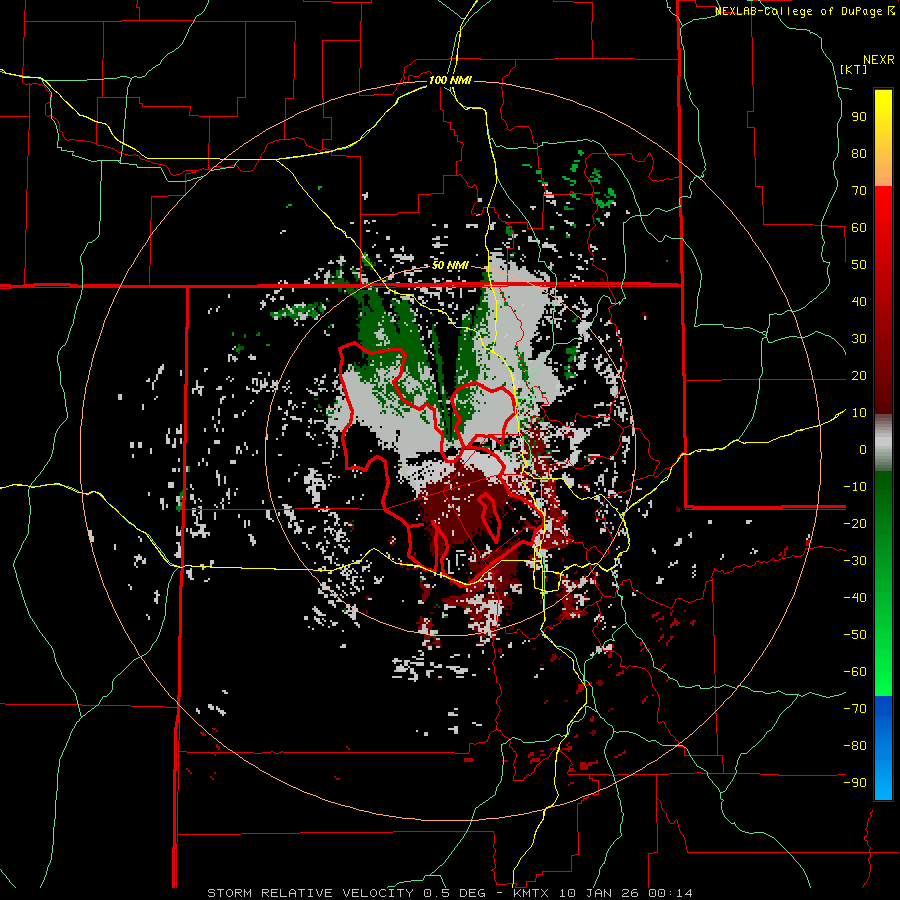Image resolution: width=900 pixels, height=900 pixels.
Task: Click the "NEXR" label above the color bar
Action: pos(879,60)
